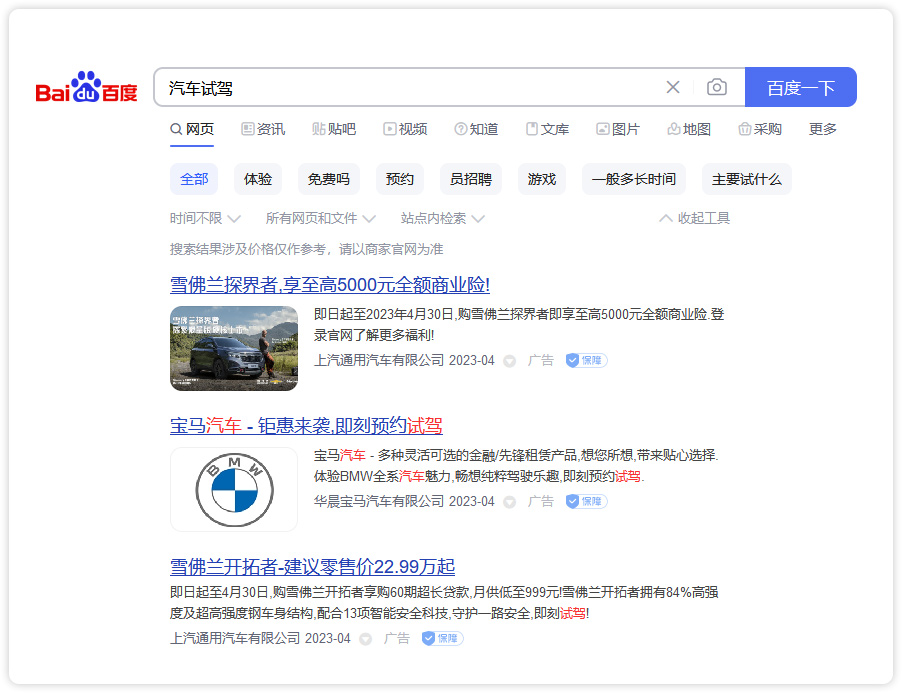The width and height of the screenshot is (902, 693).
Task: Click the 地图 map tab icon
Action: (x=672, y=129)
